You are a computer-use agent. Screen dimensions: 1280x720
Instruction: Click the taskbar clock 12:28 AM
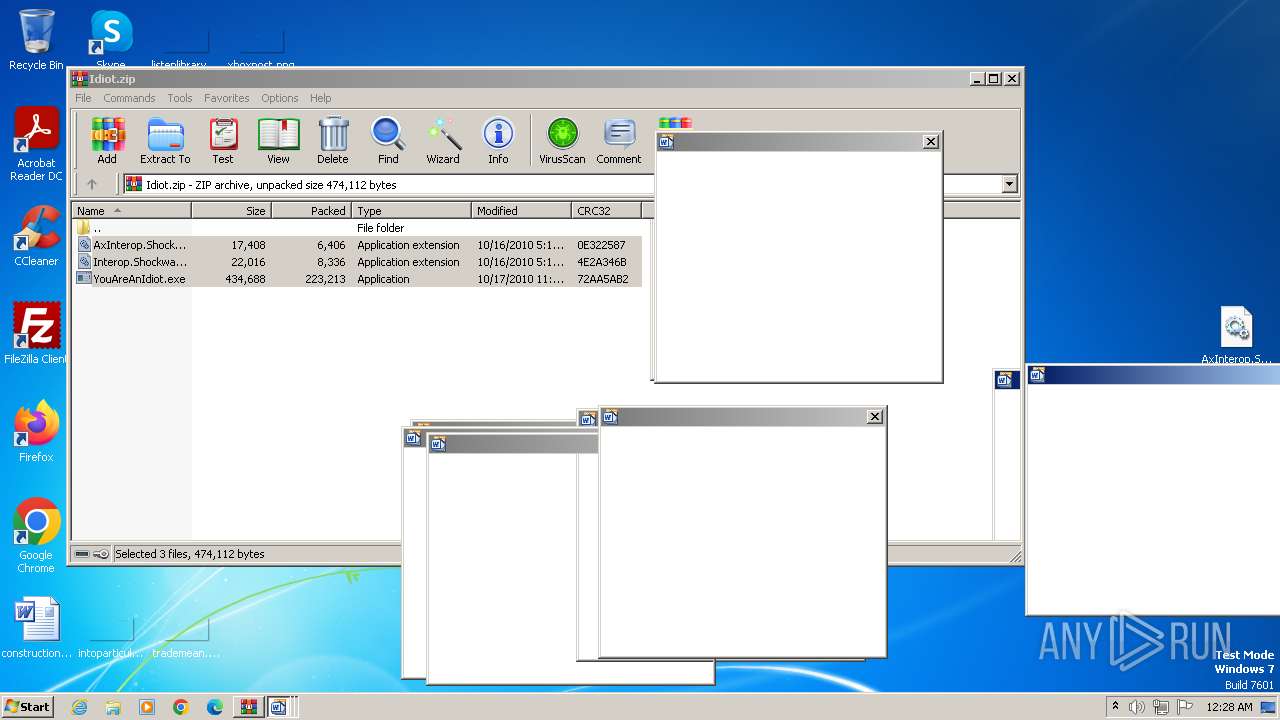tap(1229, 707)
